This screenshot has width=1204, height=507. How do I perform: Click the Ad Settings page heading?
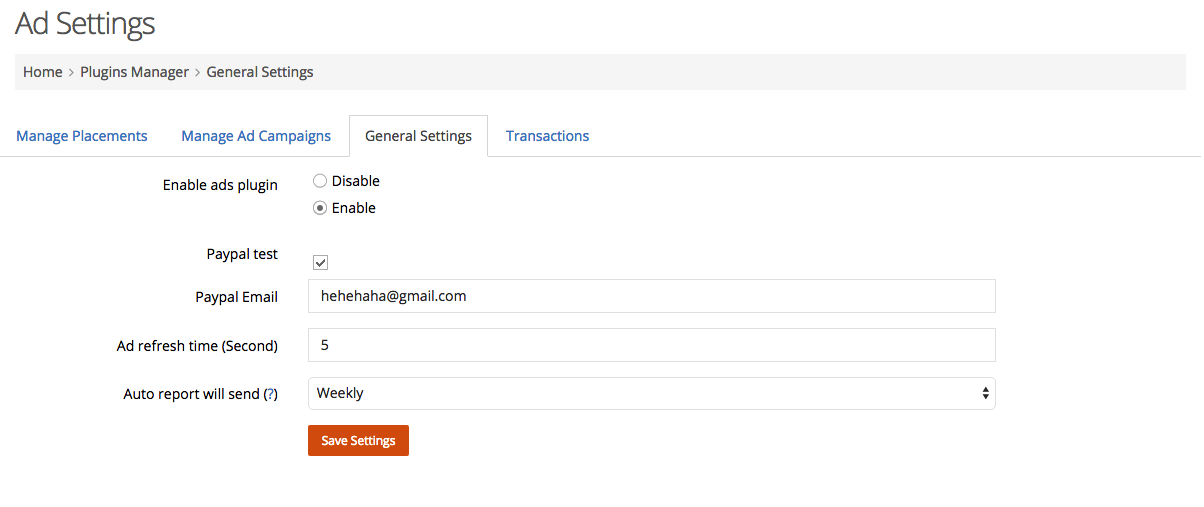click(85, 23)
